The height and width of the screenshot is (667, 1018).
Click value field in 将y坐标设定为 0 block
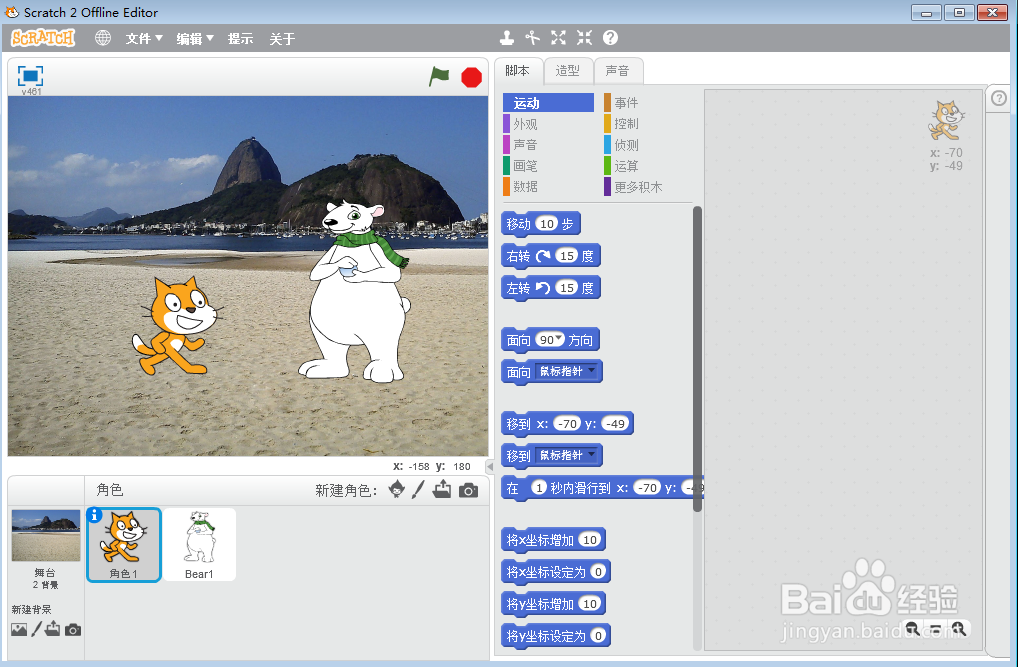pos(599,635)
